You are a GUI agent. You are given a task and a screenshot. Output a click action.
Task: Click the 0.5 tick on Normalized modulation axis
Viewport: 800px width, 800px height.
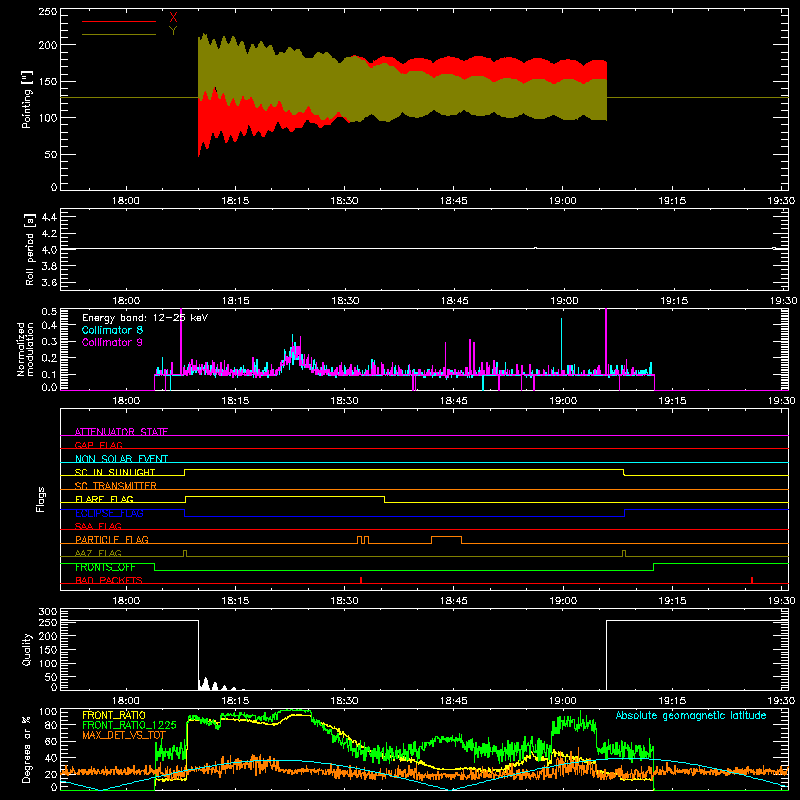point(49,311)
